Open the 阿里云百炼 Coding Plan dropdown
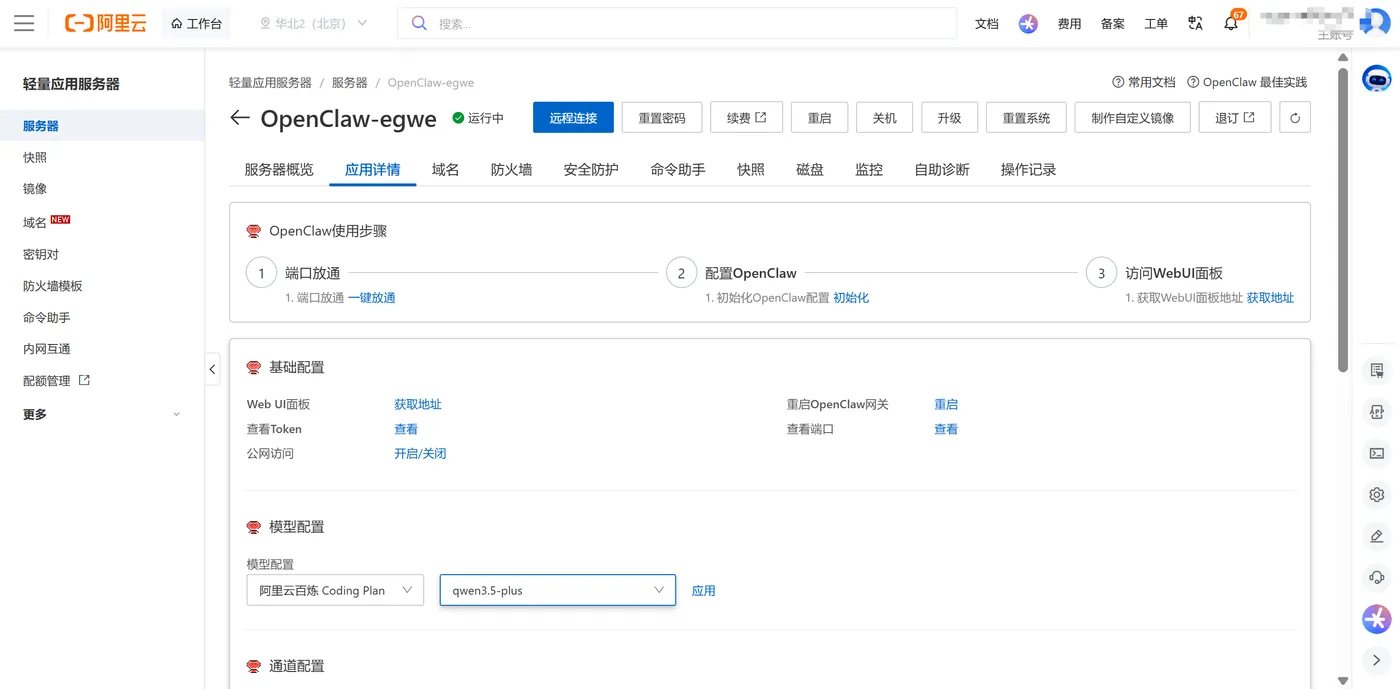 click(x=335, y=590)
